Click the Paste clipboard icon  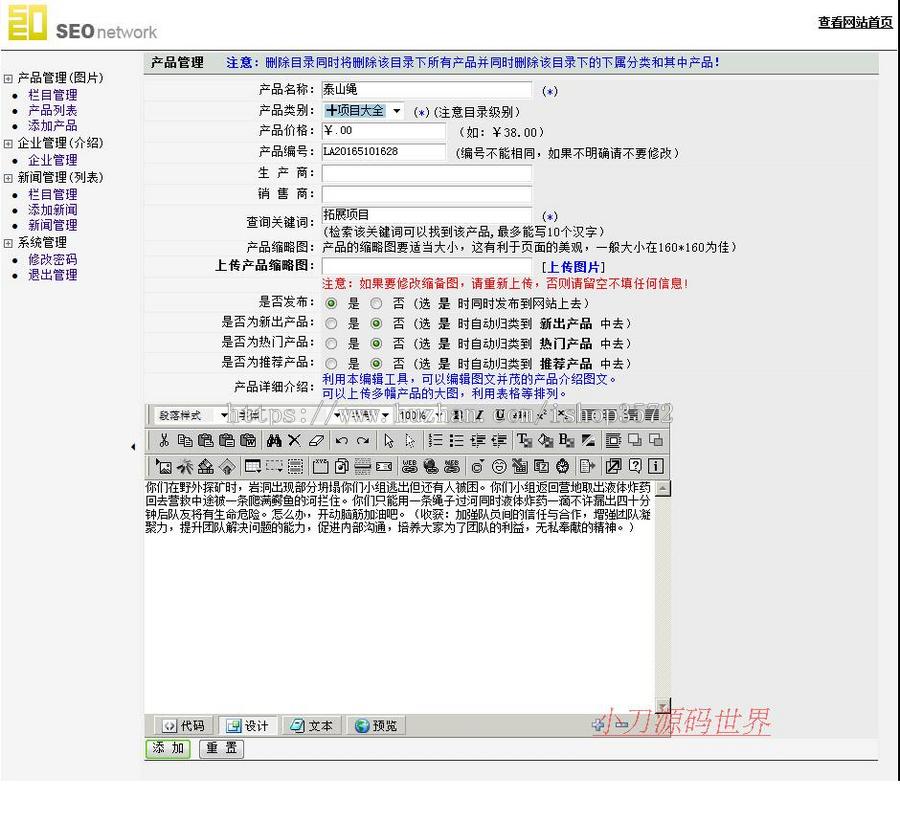click(205, 440)
